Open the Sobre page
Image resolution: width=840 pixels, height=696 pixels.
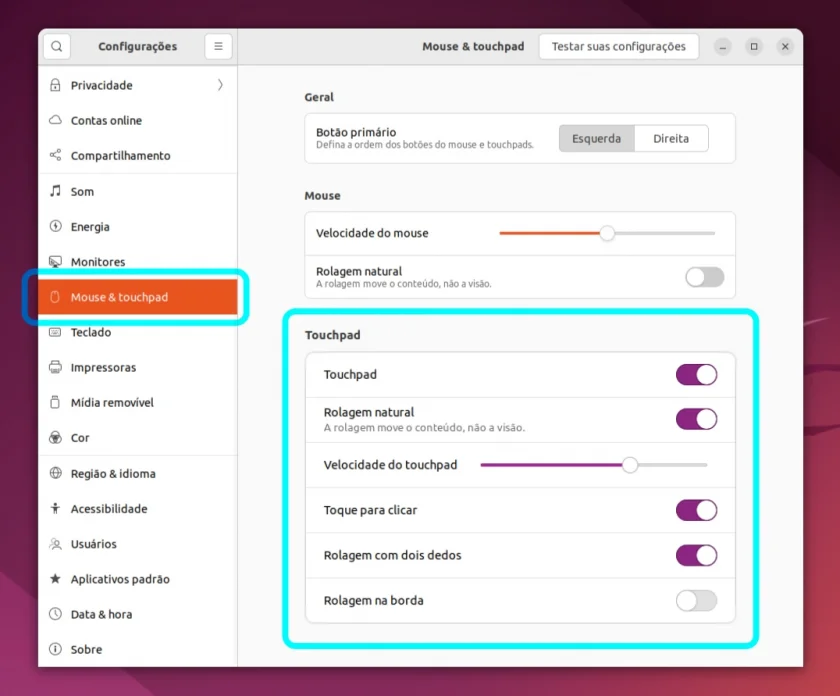click(138, 649)
